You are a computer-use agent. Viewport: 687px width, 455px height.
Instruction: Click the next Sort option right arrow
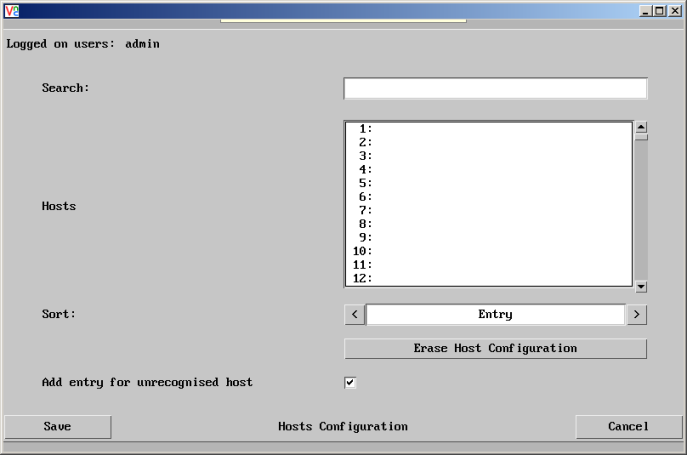637,314
